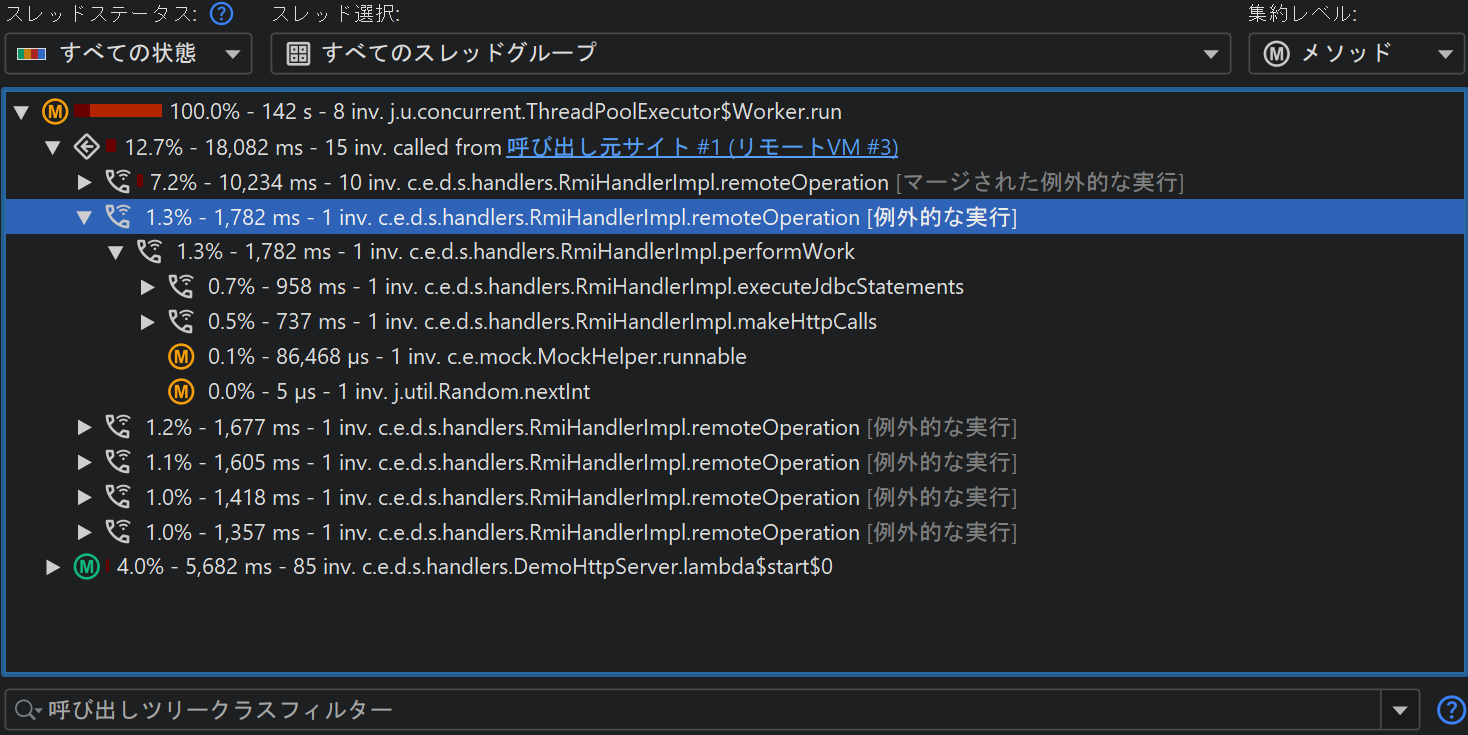Expand the makeHttpCalls node
The image size is (1468, 735).
[148, 322]
